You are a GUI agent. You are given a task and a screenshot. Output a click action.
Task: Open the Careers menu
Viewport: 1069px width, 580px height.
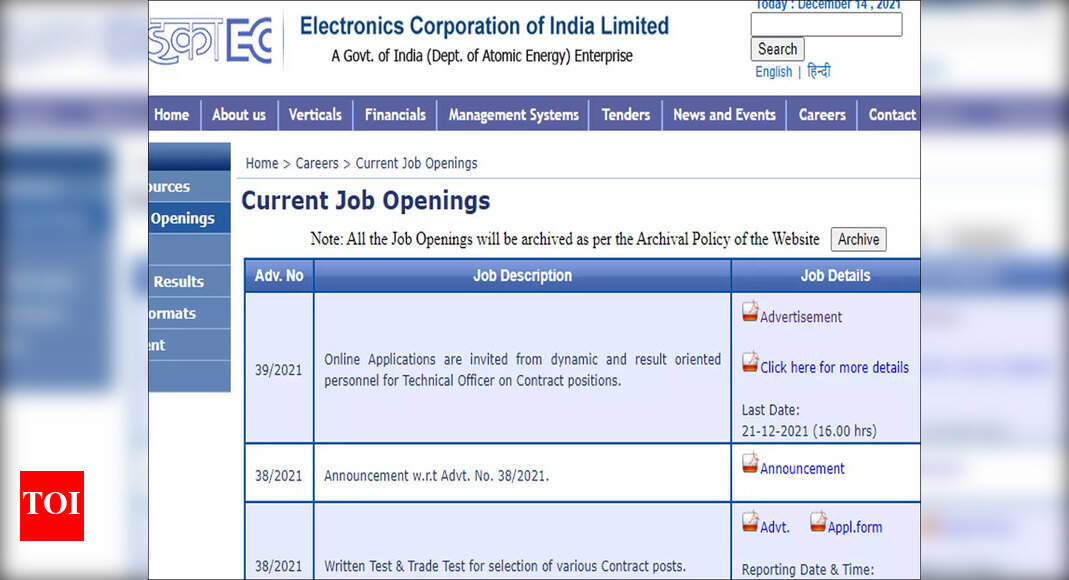(822, 115)
